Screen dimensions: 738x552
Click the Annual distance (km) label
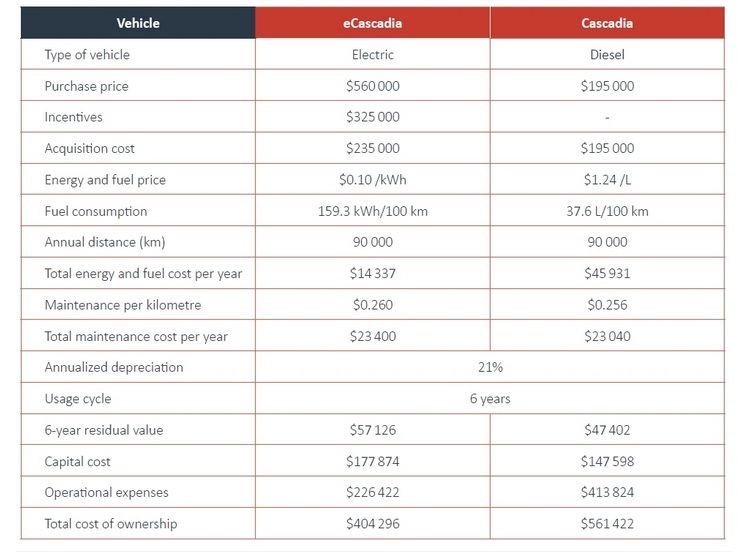[104, 242]
